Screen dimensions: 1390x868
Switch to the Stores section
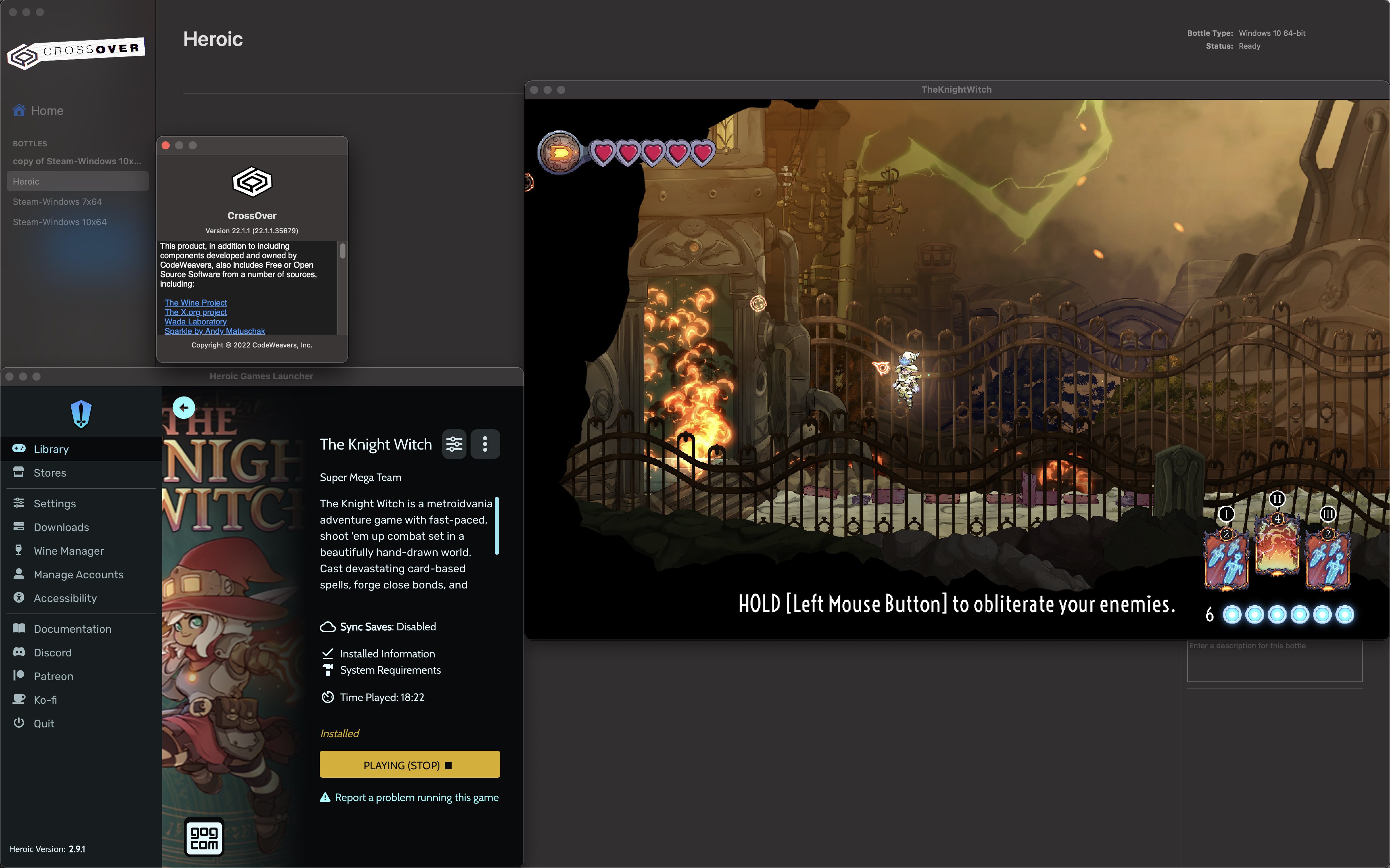[49, 473]
